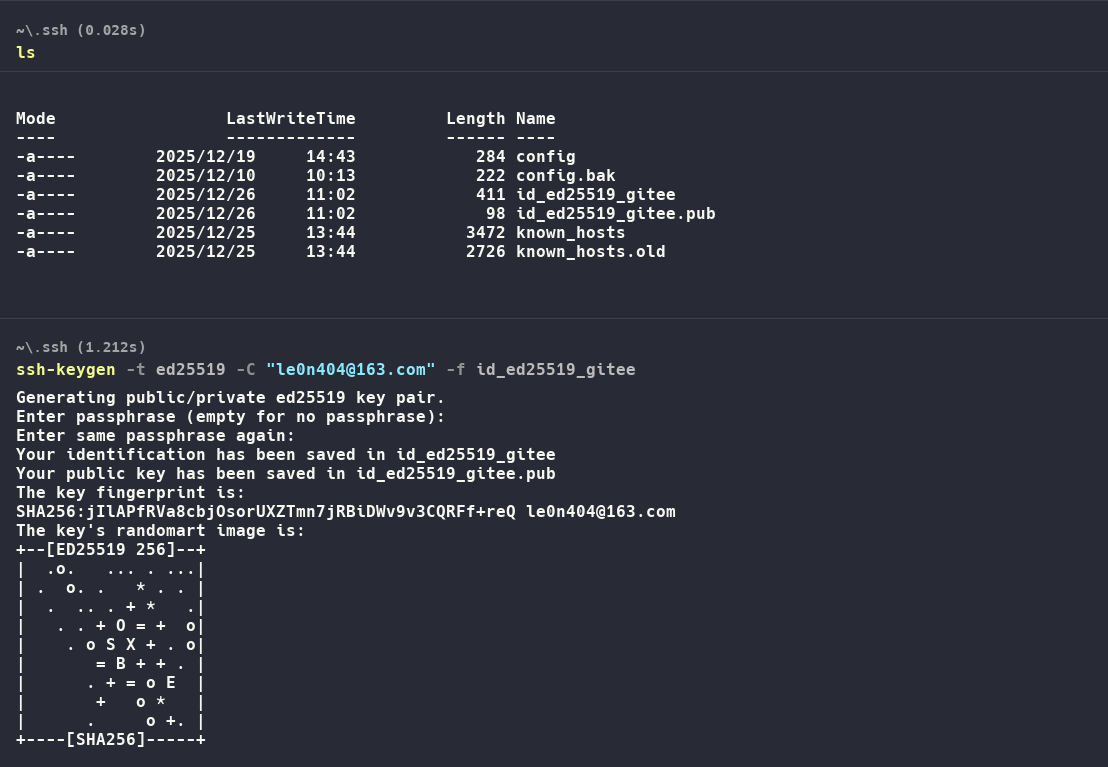Click the "Enter passphrase (empty for no passphrase)" line

230,417
